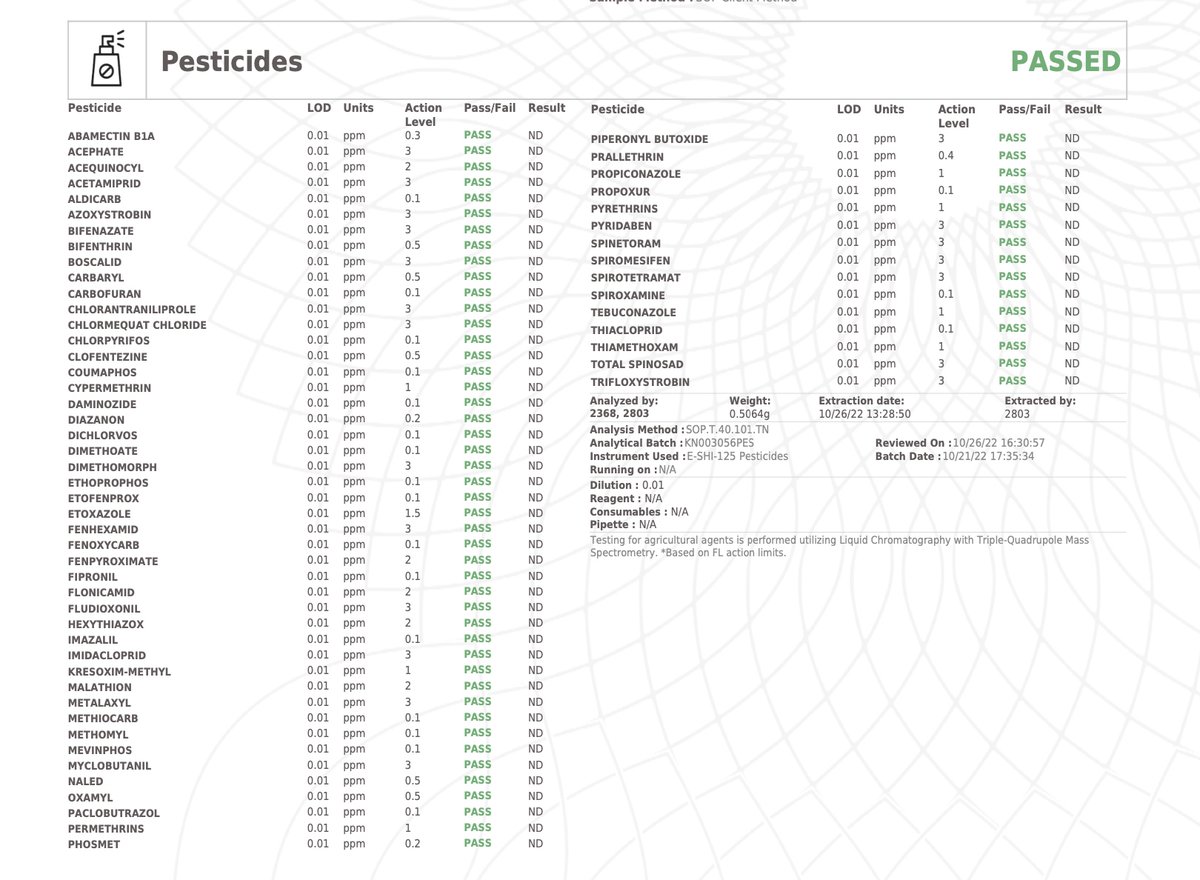The image size is (1200, 880).
Task: Click METHIOCARB in the left table
Action: [x=103, y=719]
